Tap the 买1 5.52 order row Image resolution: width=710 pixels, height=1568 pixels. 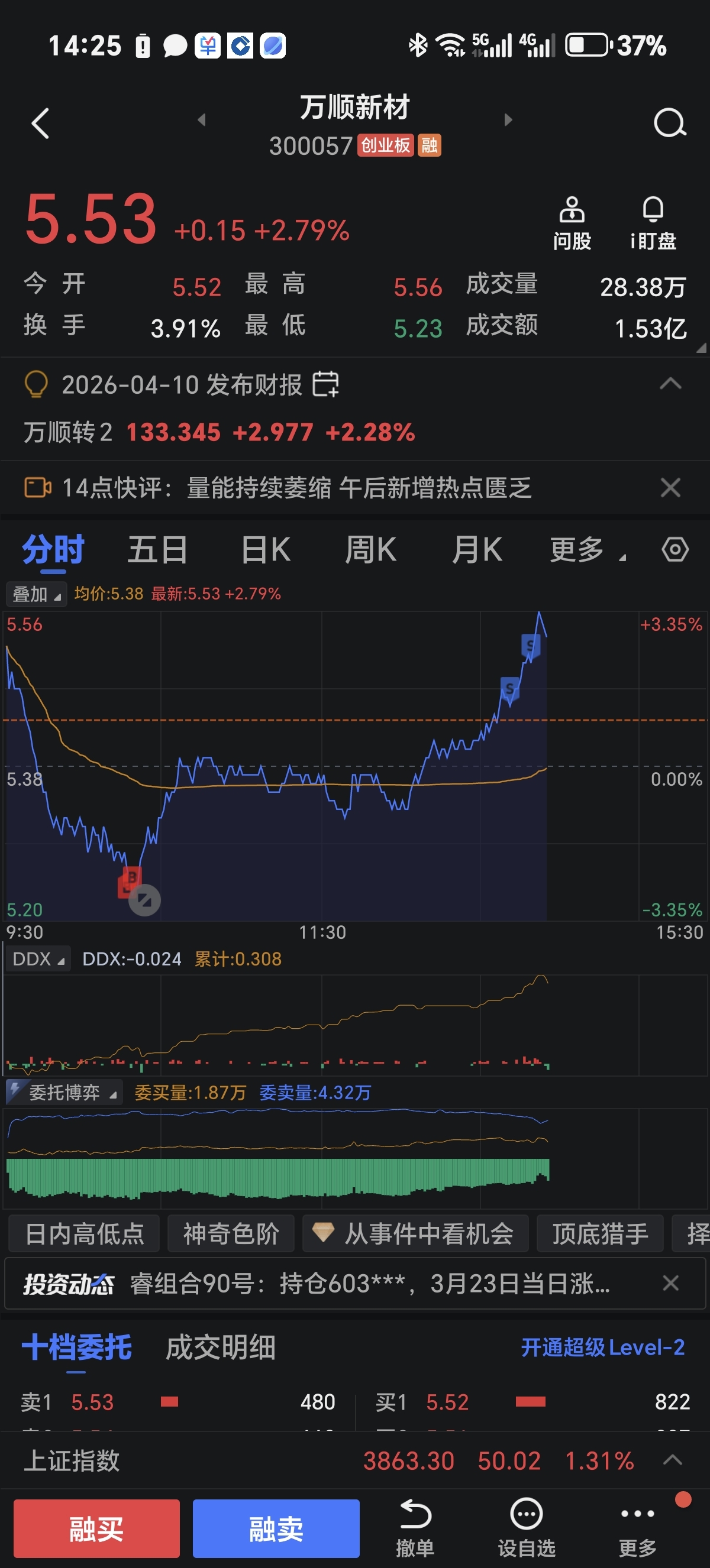533,1402
